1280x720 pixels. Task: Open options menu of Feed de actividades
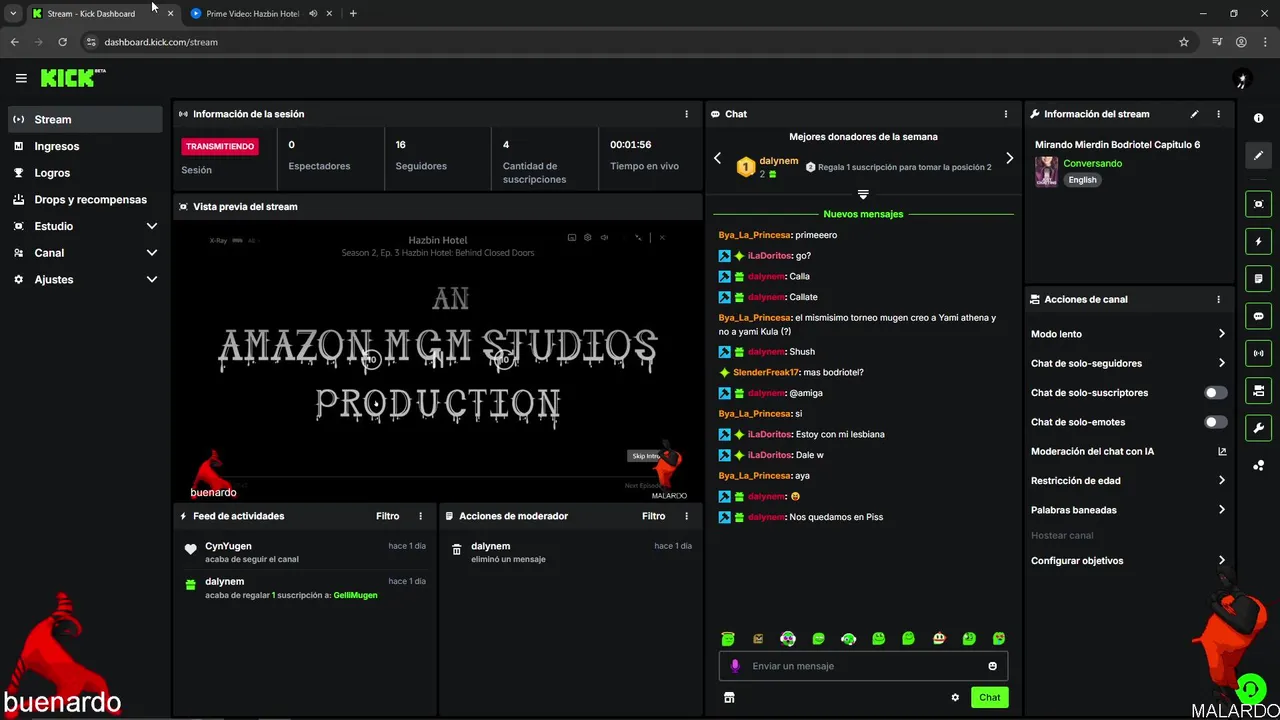point(420,516)
